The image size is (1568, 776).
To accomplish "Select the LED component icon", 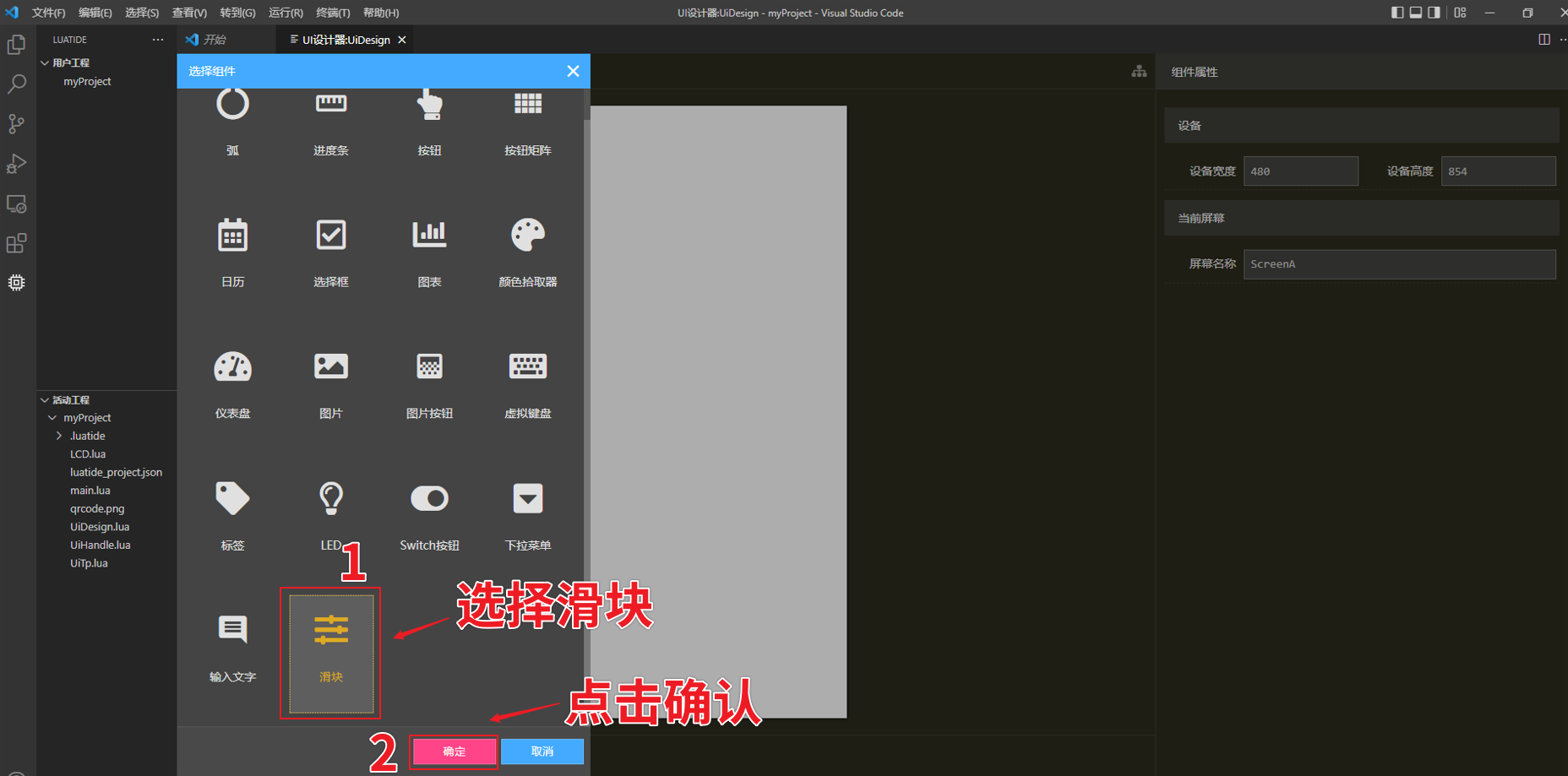I will point(330,498).
